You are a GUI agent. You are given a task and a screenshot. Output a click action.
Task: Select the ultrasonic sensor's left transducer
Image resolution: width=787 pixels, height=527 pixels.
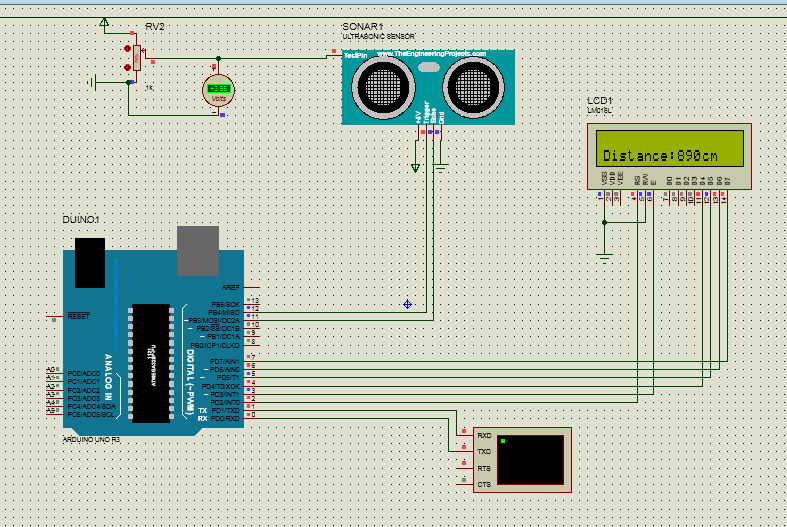pos(383,87)
